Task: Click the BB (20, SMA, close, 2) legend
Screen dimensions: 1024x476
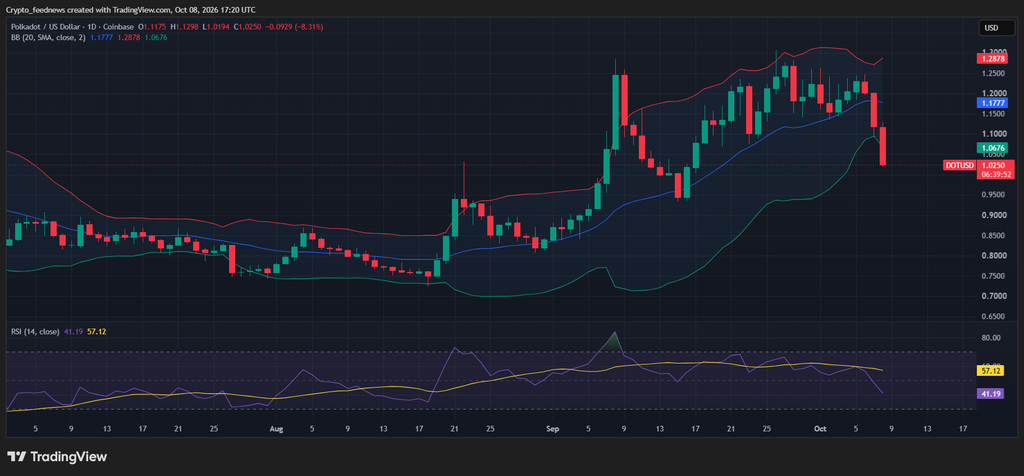Action: tap(46, 37)
